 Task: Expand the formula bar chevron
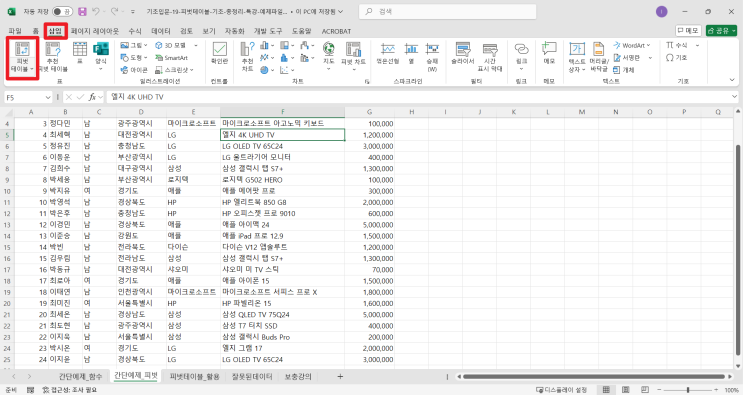coord(734,97)
